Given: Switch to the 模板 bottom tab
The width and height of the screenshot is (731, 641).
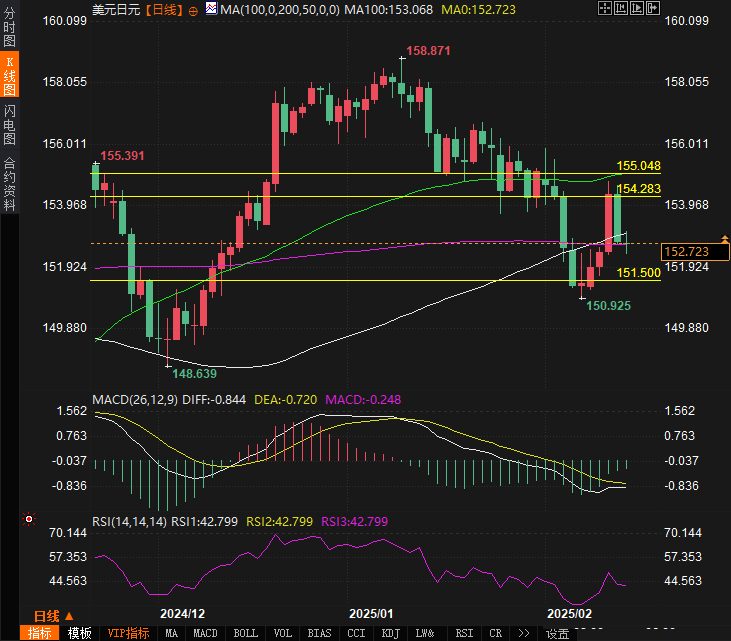Looking at the screenshot, I should pyautogui.click(x=79, y=633).
